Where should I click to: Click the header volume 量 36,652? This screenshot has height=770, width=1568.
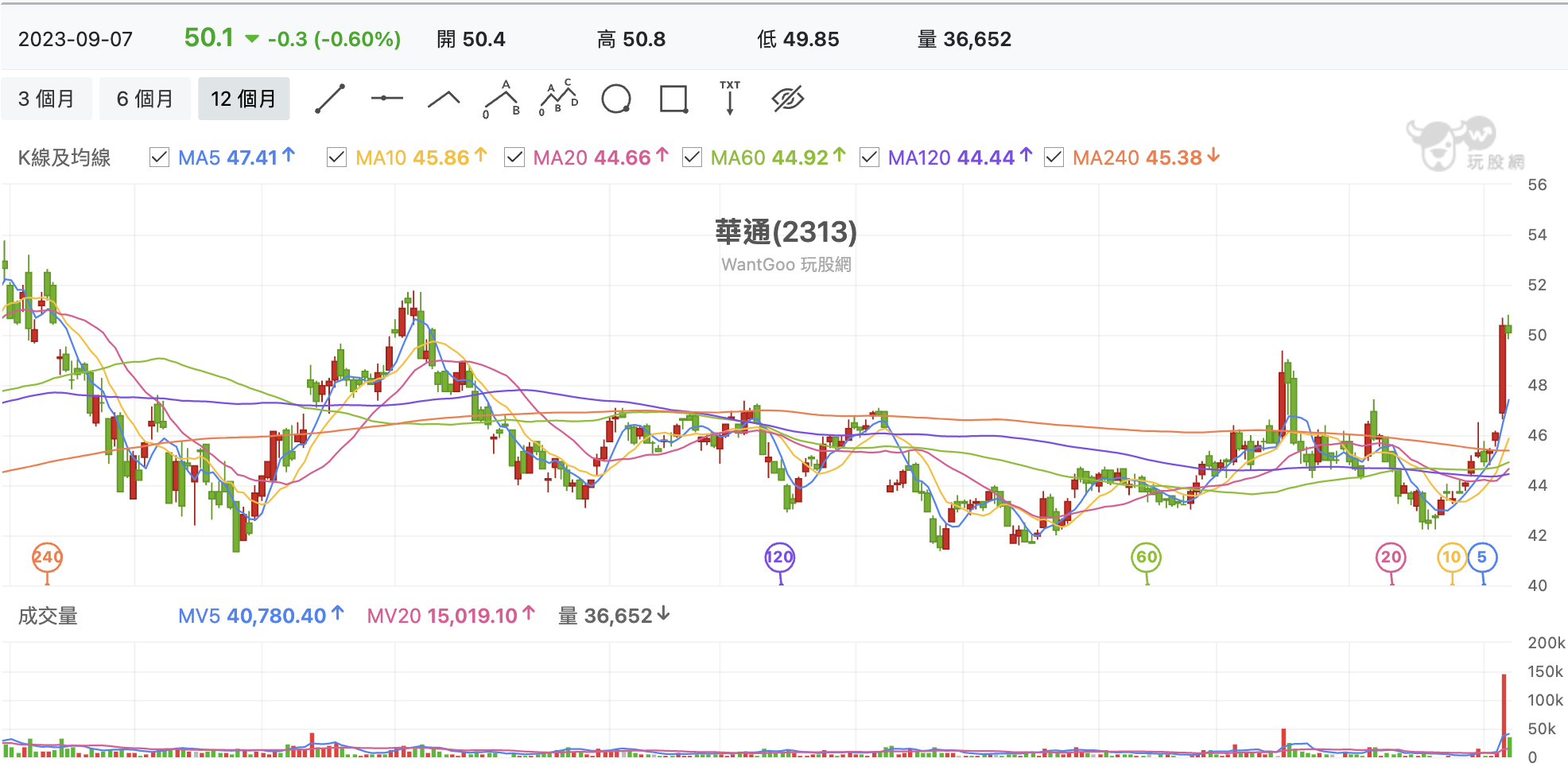click(x=964, y=39)
